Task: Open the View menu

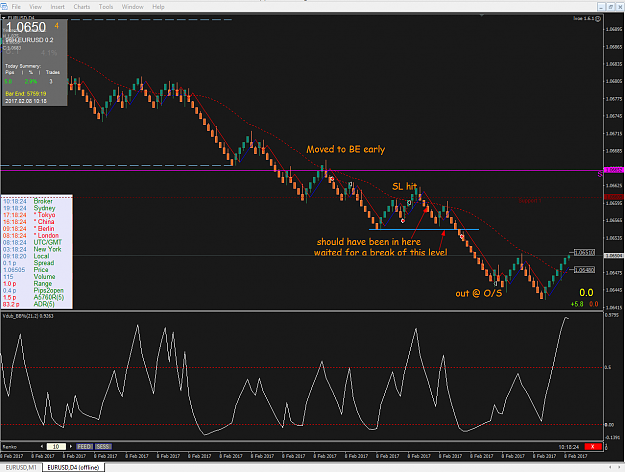Action: (35, 7)
